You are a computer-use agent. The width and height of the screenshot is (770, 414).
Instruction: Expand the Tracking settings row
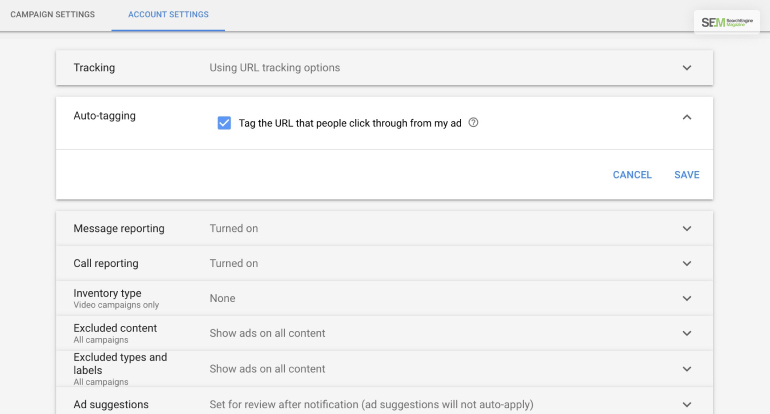(x=686, y=68)
